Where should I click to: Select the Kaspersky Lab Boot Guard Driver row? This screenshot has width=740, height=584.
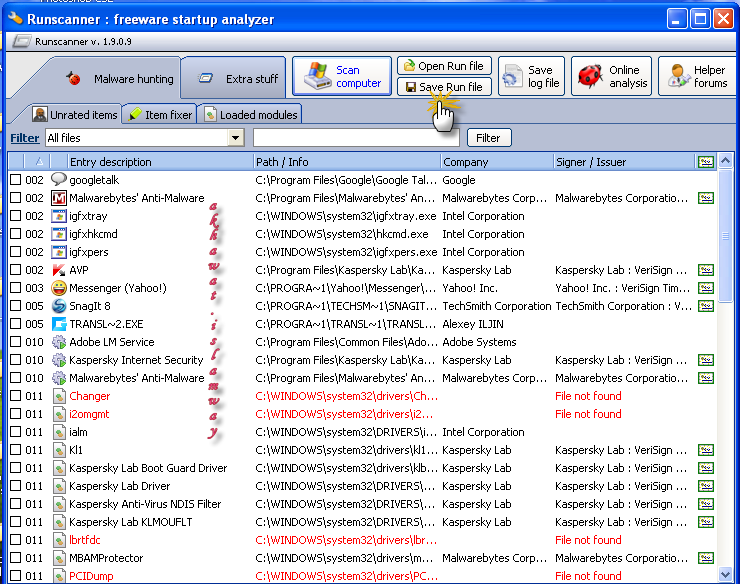362,468
